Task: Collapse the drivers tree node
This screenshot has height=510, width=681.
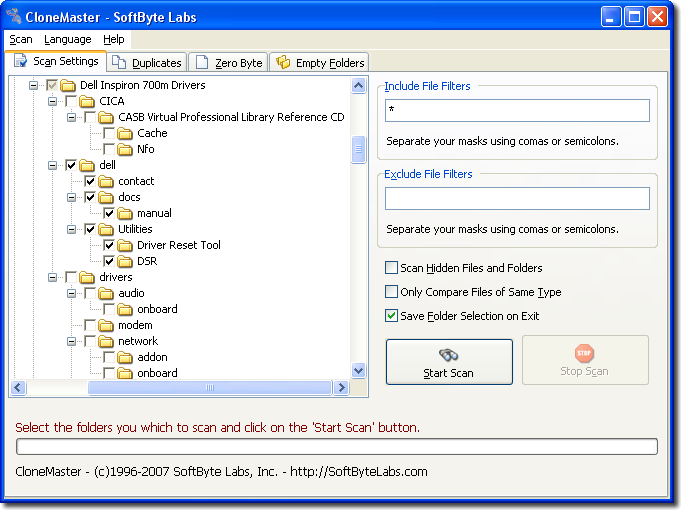Action: tap(52, 277)
